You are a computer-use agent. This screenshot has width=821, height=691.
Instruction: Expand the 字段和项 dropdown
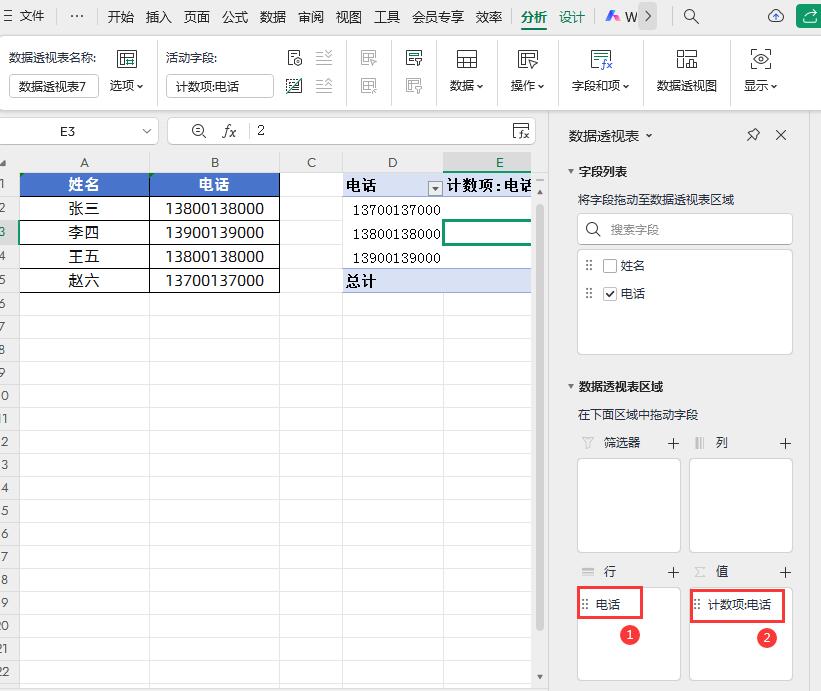pyautogui.click(x=600, y=86)
